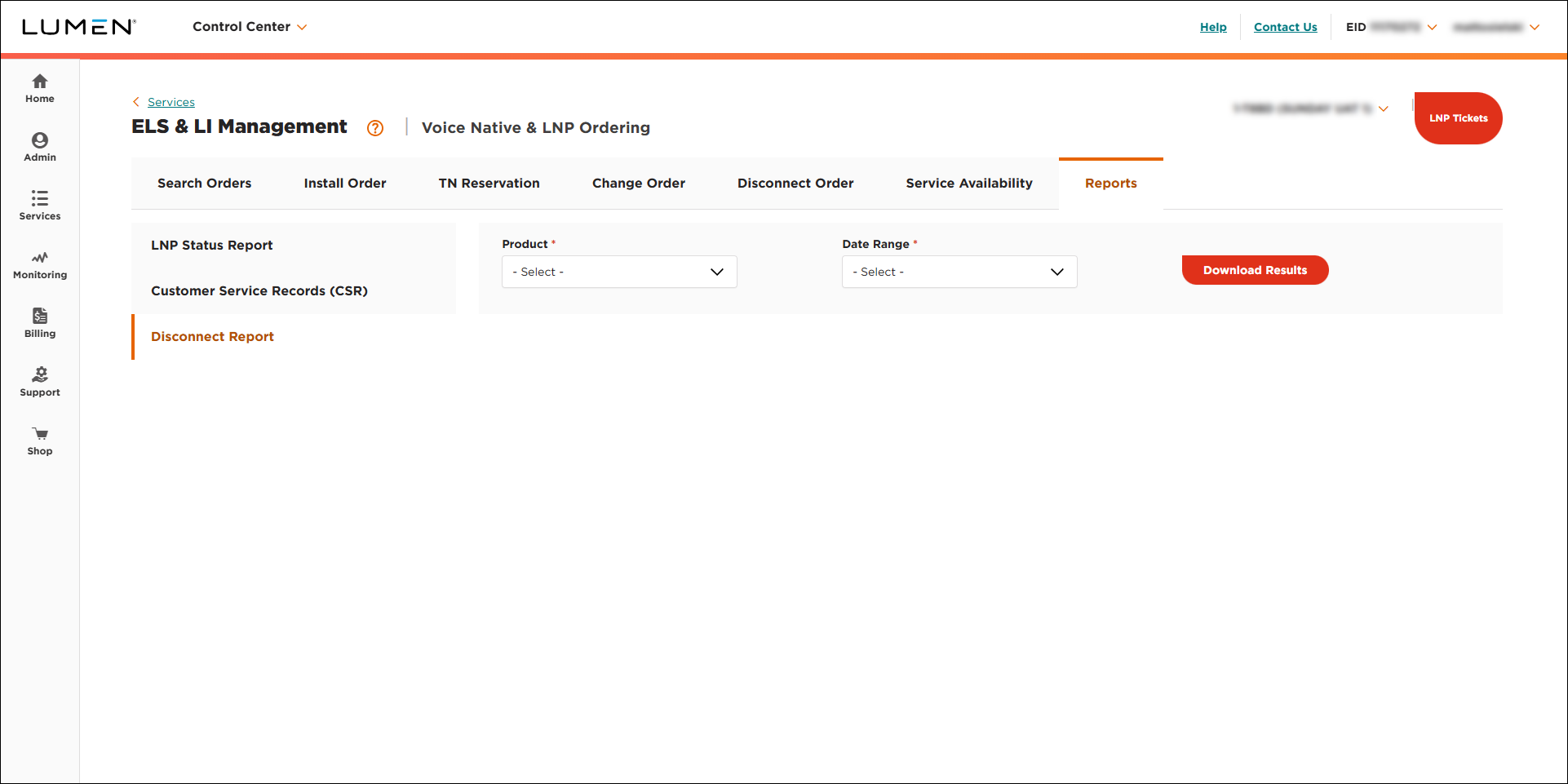This screenshot has width=1568, height=784.
Task: Open the Billing sidebar icon
Action: pos(40,316)
